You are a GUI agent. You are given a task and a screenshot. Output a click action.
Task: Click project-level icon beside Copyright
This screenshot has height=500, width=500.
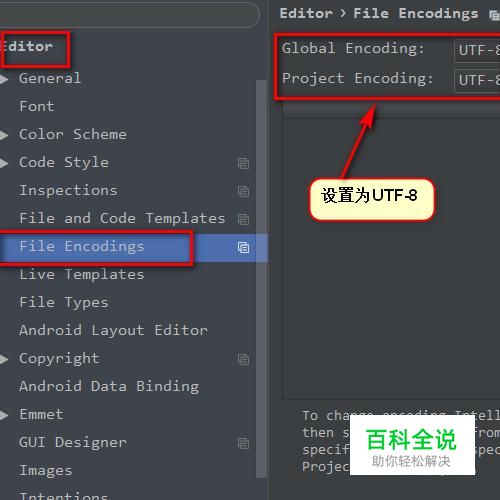point(243,359)
